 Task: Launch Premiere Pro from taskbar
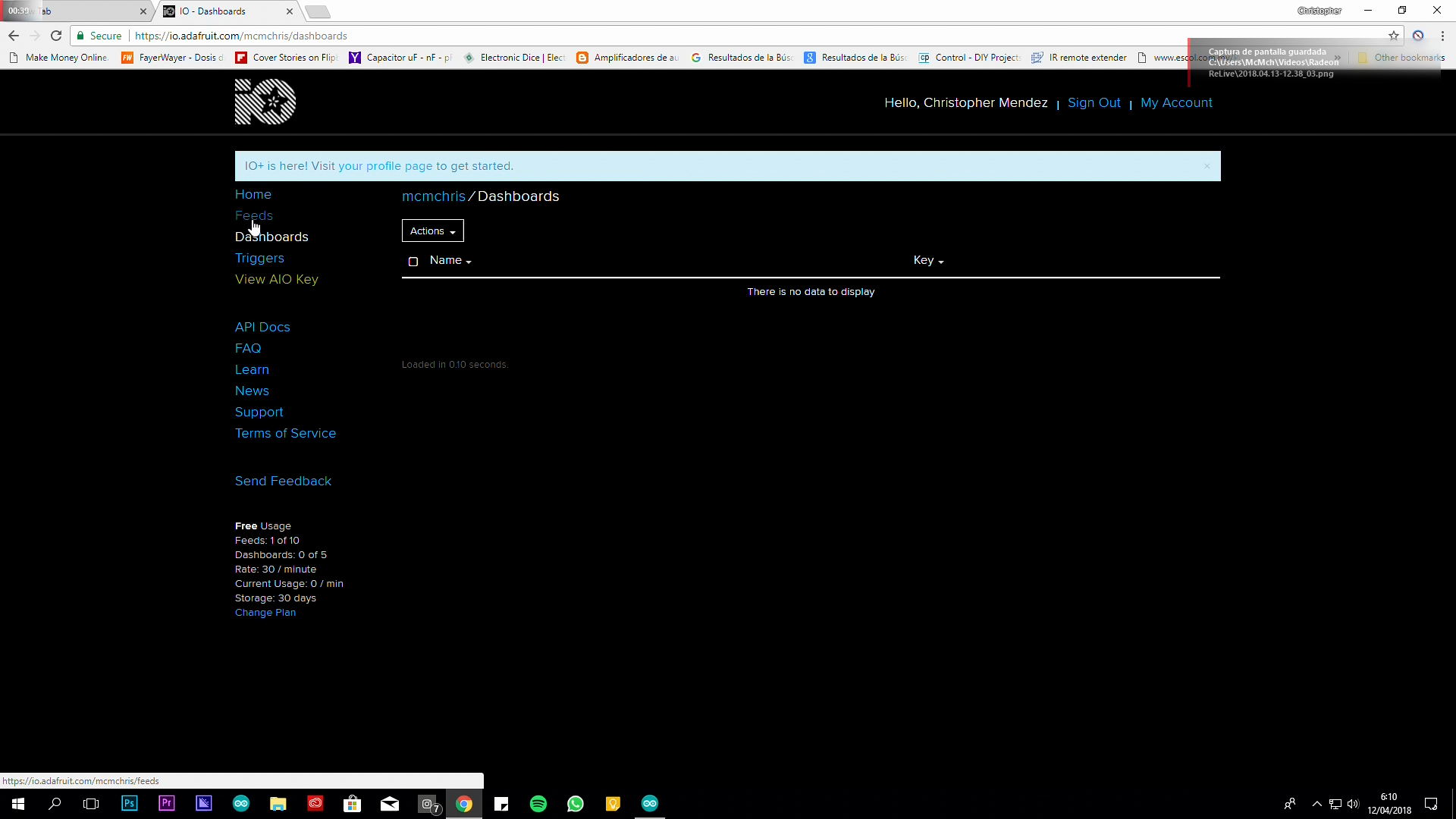tap(167, 803)
